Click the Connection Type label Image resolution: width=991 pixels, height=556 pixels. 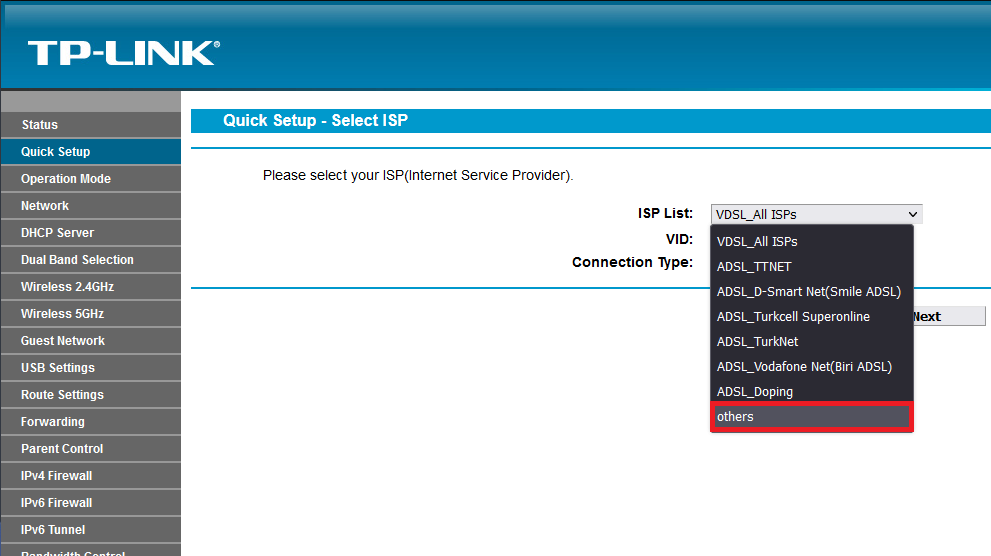[632, 262]
